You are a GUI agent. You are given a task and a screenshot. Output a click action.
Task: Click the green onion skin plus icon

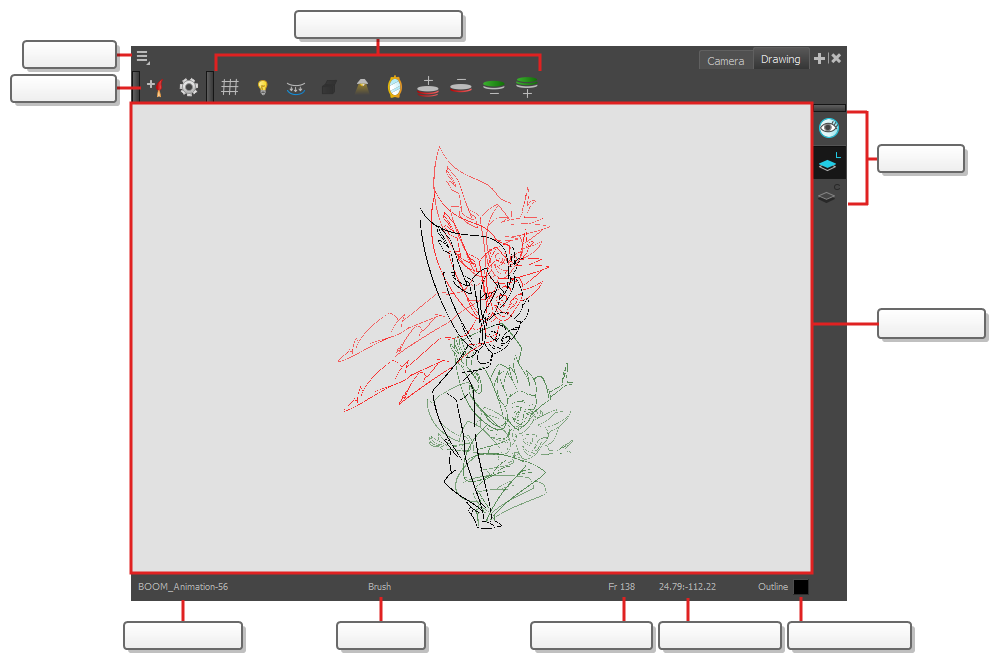[x=526, y=87]
